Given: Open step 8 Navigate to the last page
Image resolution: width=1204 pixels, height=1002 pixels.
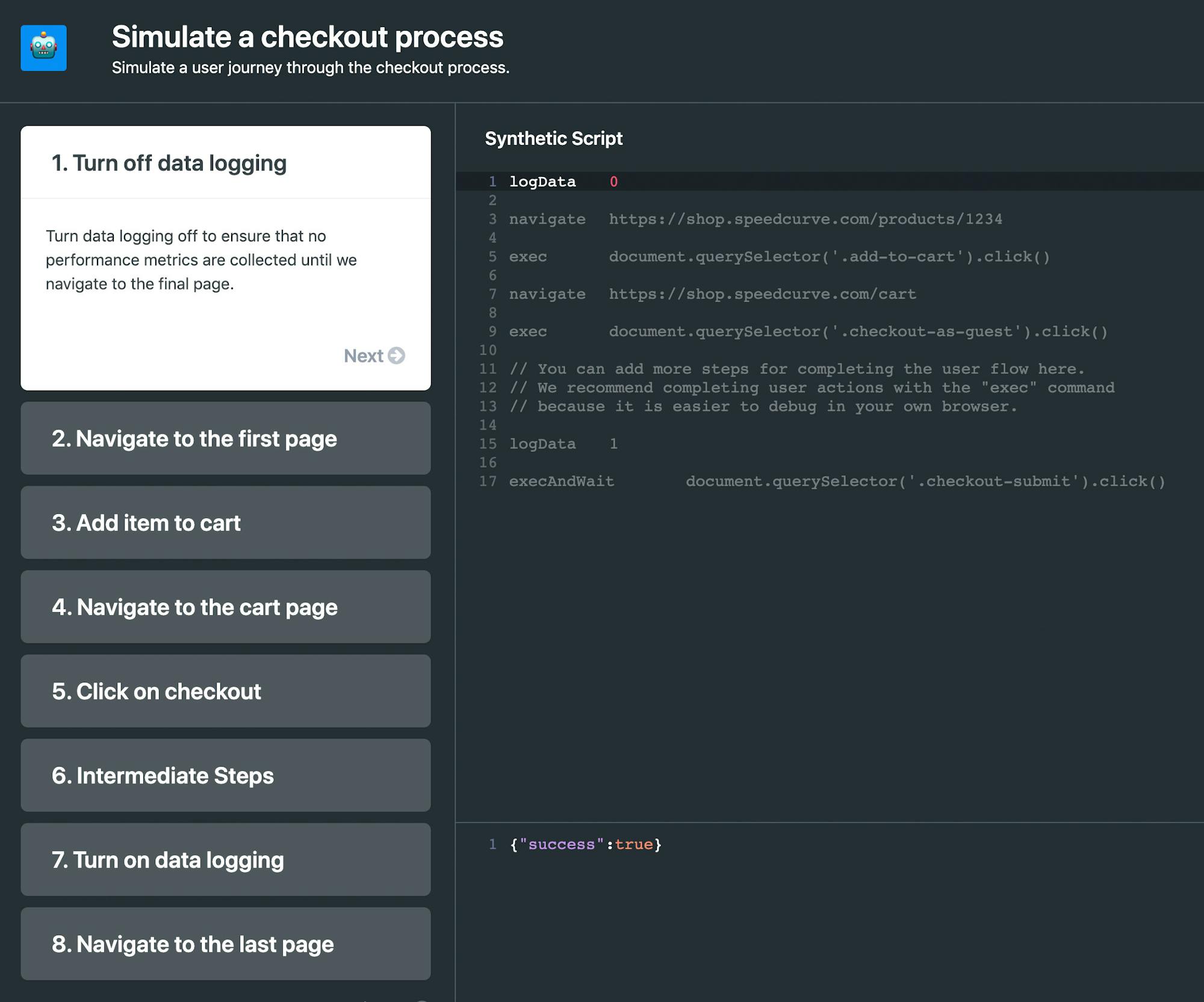Looking at the screenshot, I should pos(225,944).
